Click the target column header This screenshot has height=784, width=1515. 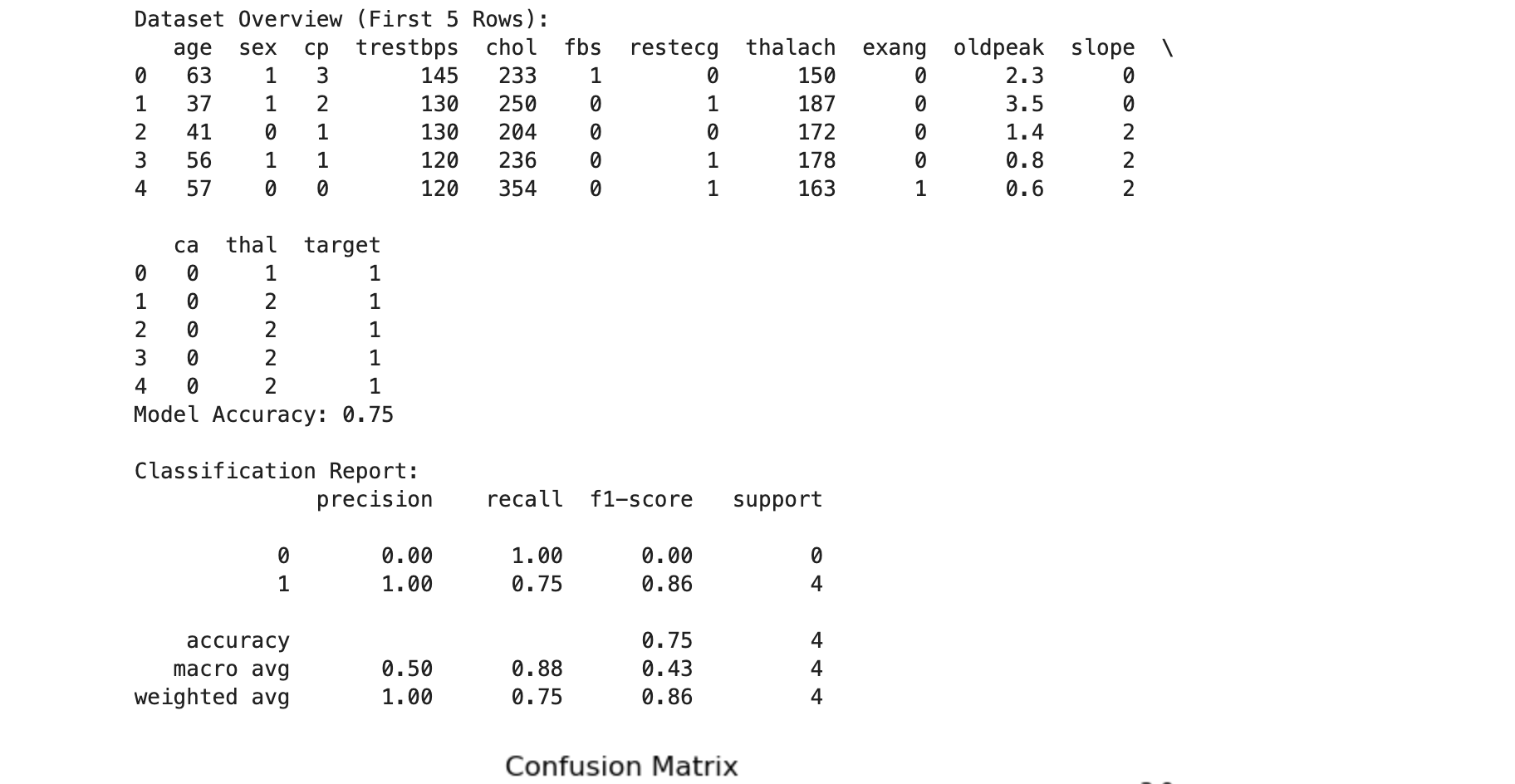[341, 245]
